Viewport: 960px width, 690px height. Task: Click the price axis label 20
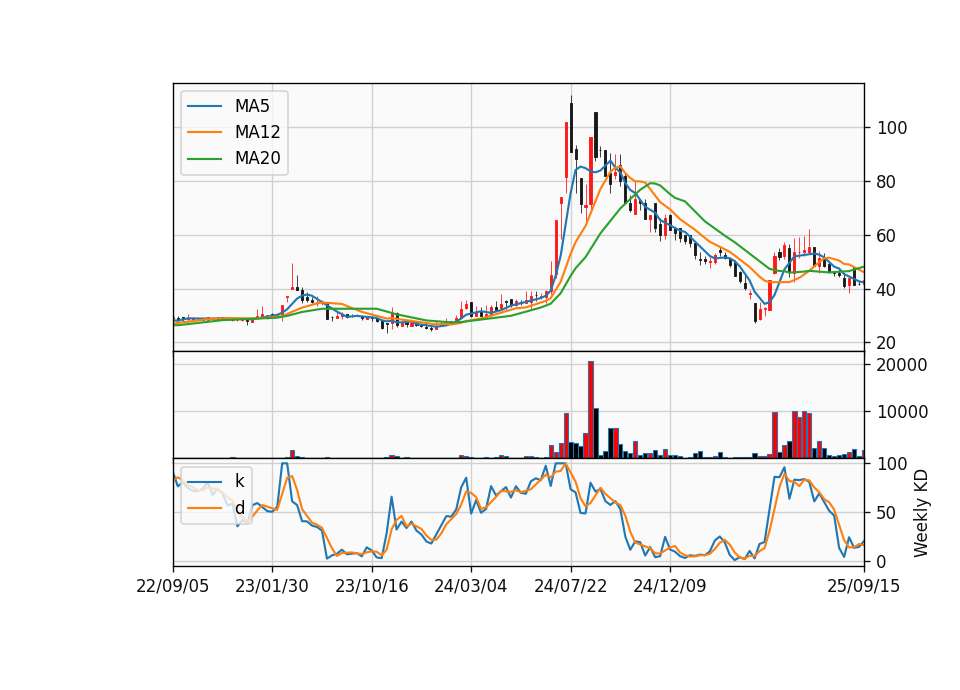click(887, 343)
